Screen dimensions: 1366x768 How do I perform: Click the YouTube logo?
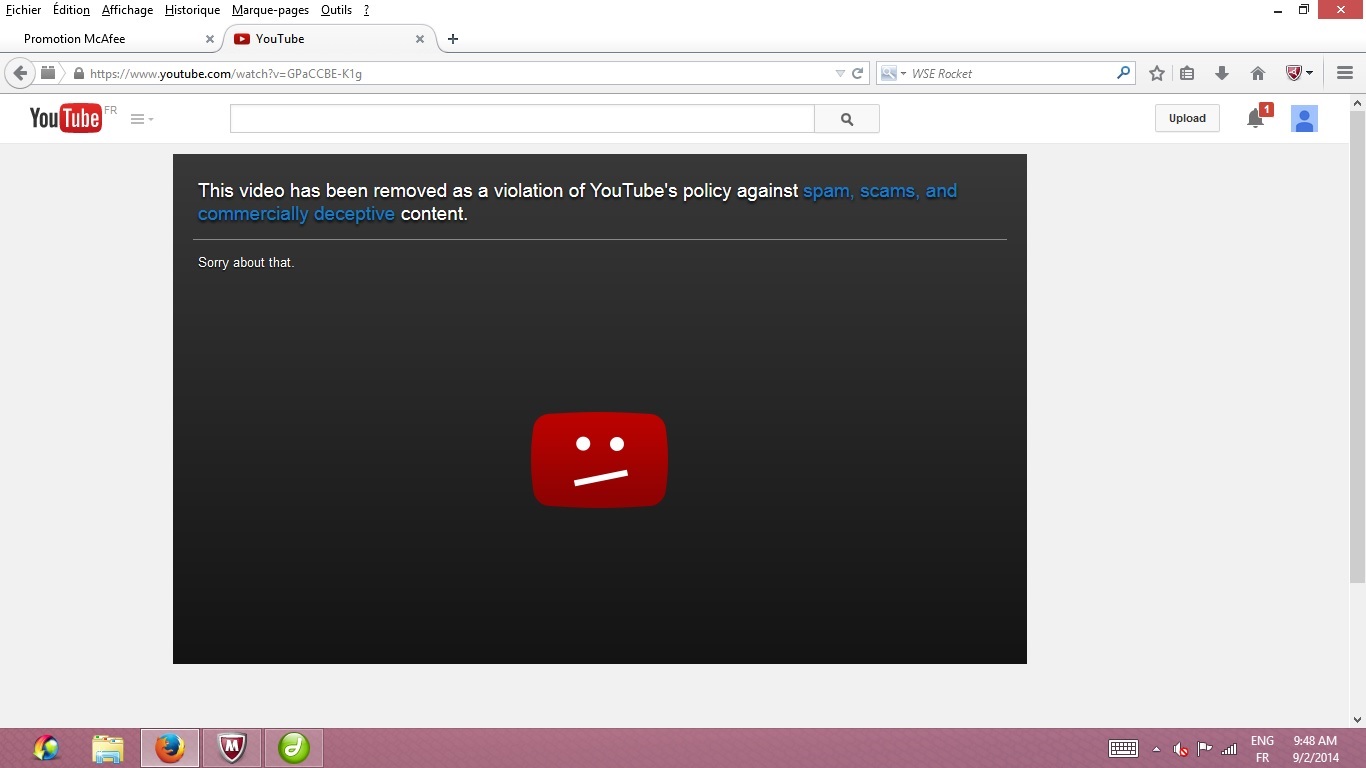(x=66, y=118)
